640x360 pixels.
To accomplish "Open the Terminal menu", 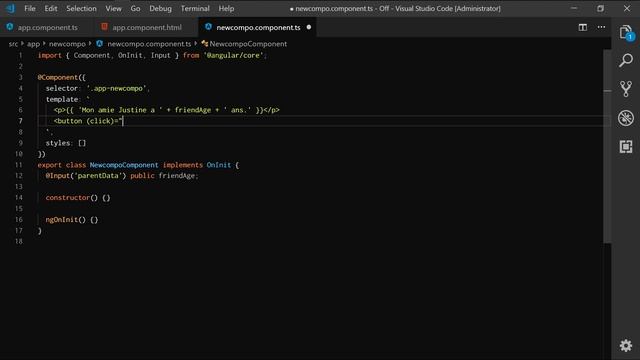I will click(195, 8).
